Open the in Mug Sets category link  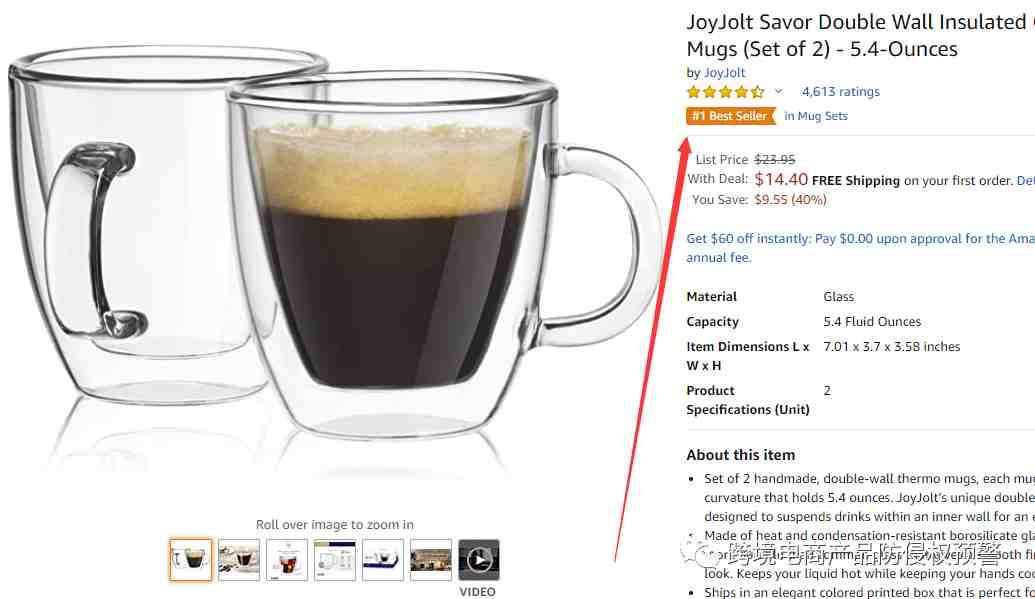816,116
